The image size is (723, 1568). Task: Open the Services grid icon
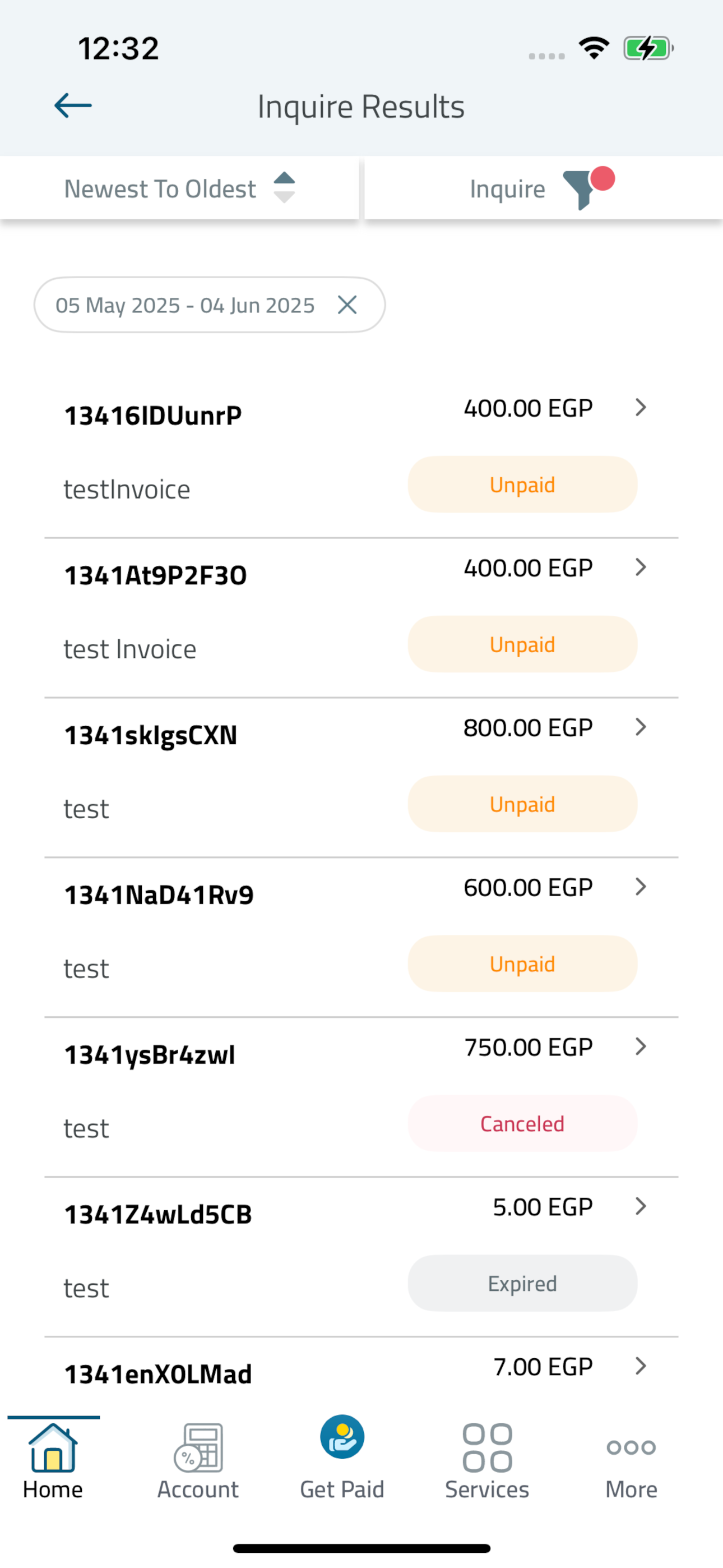pyautogui.click(x=488, y=1447)
